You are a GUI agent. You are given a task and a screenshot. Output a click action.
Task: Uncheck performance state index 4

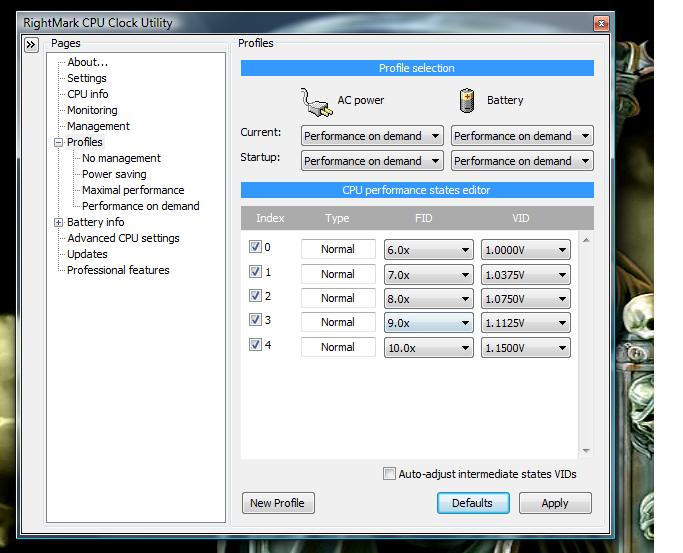255,344
